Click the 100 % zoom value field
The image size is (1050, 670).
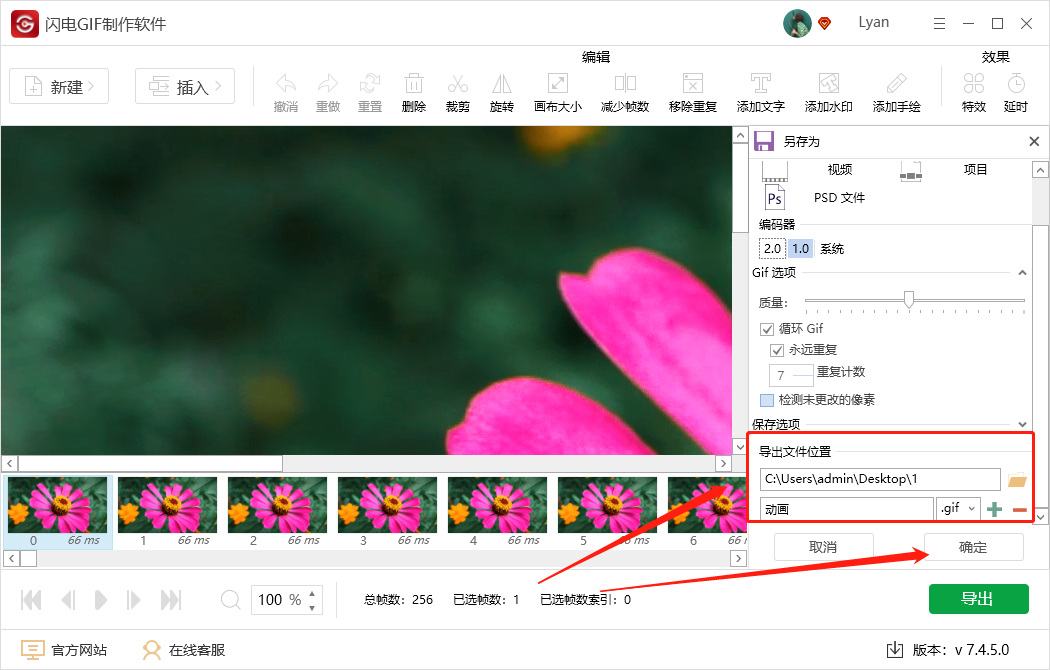280,600
